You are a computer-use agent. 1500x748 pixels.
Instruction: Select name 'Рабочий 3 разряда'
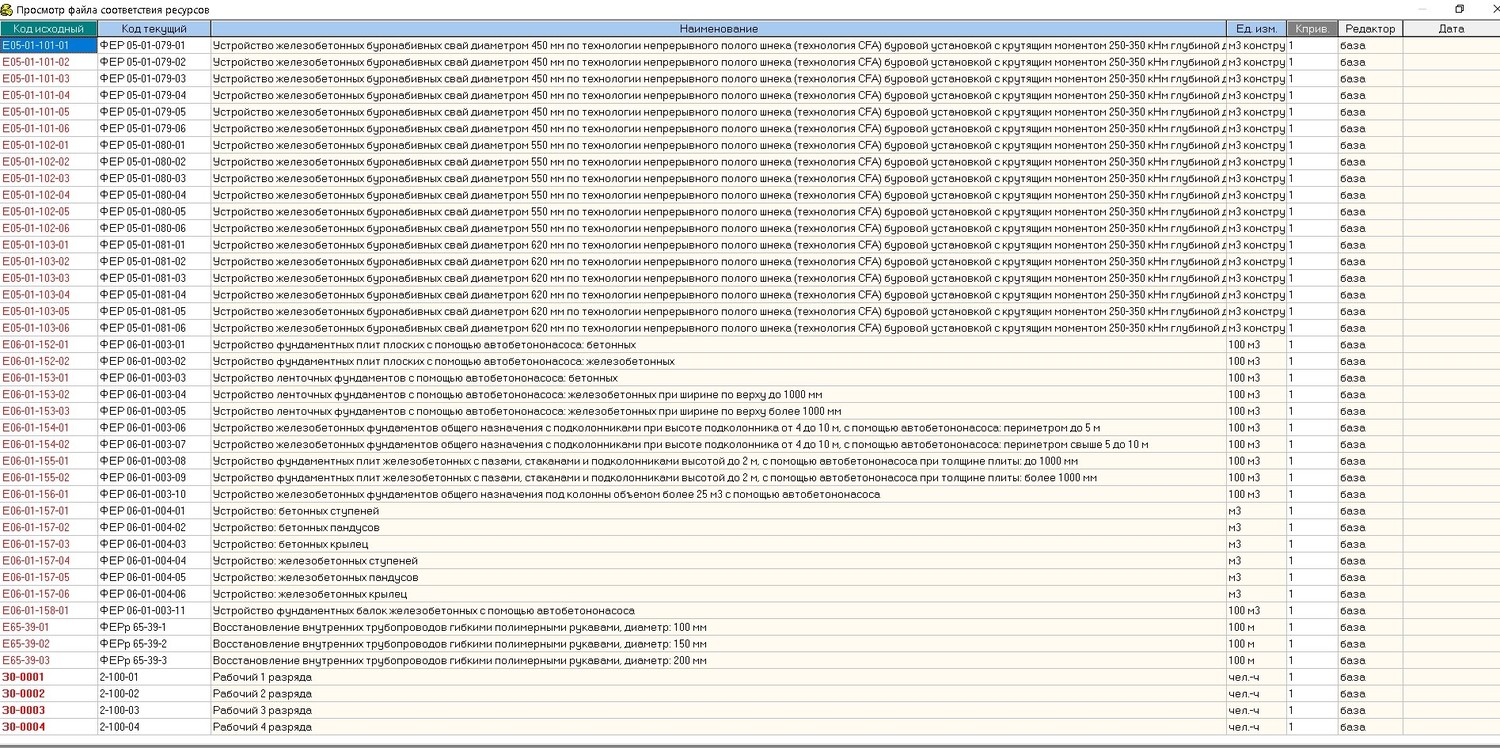coord(718,710)
